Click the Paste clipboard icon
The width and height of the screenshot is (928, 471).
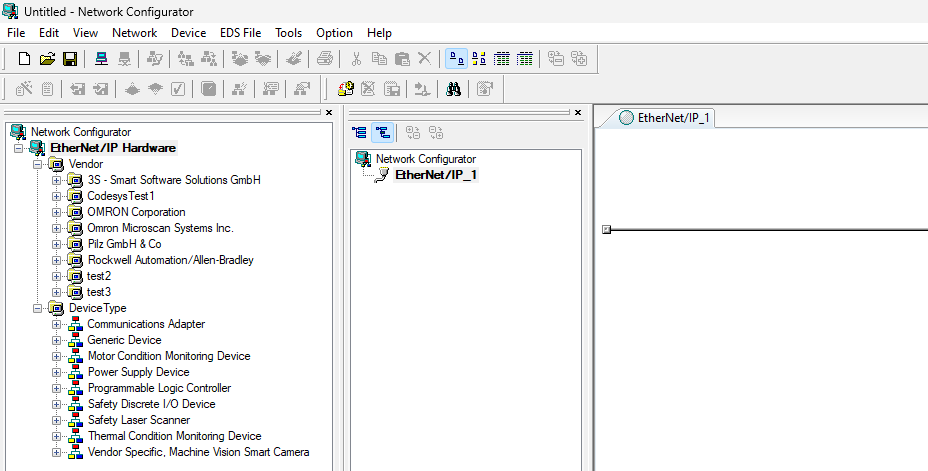402,59
